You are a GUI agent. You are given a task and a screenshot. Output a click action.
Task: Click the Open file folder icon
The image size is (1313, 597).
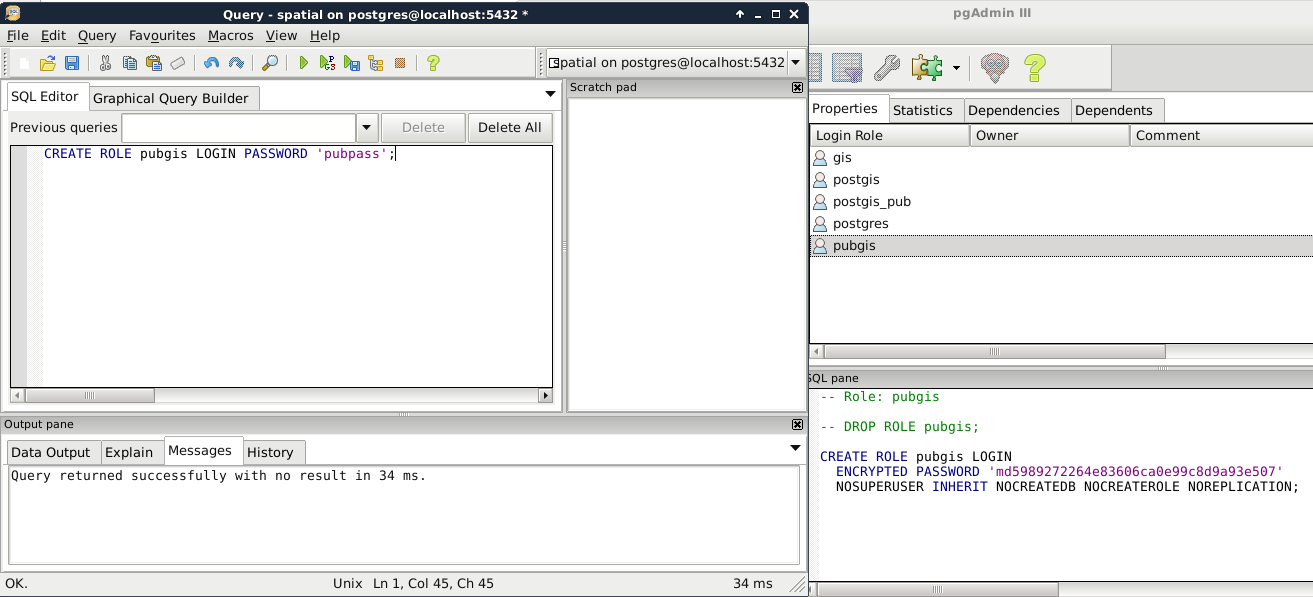click(x=47, y=63)
